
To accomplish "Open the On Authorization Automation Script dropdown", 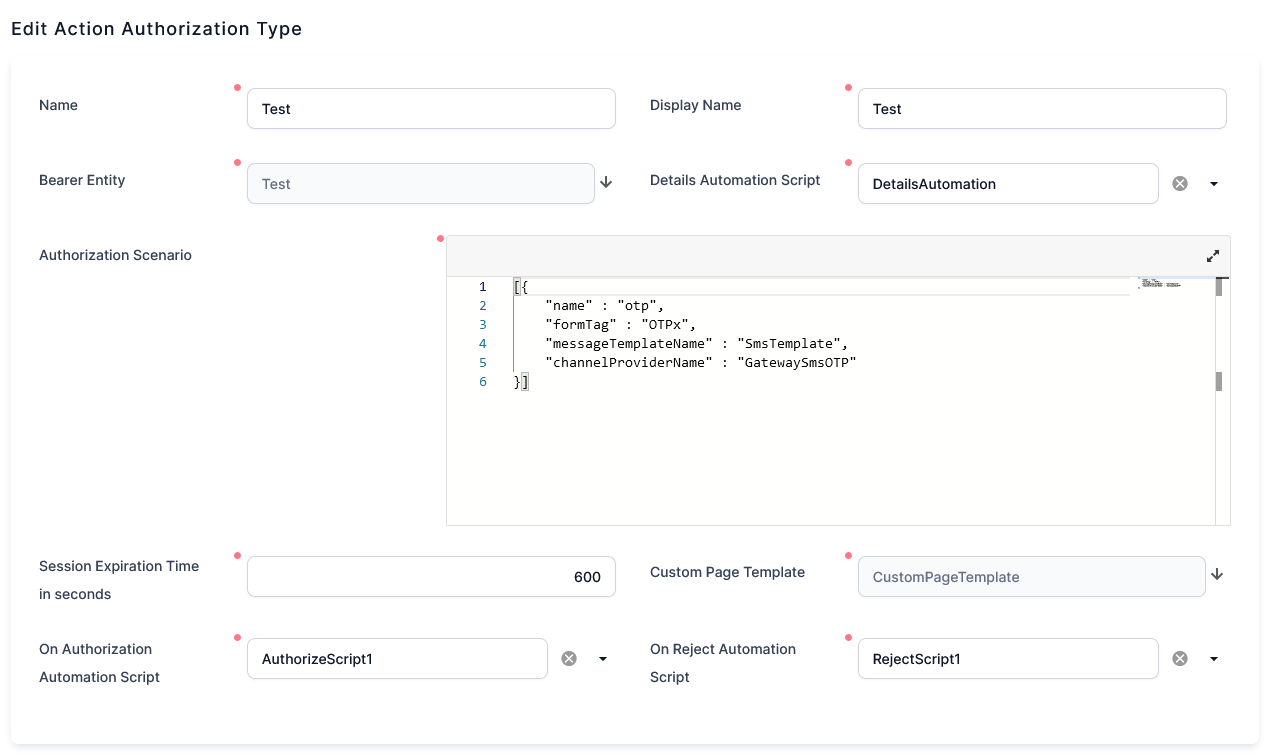I will pyautogui.click(x=603, y=659).
